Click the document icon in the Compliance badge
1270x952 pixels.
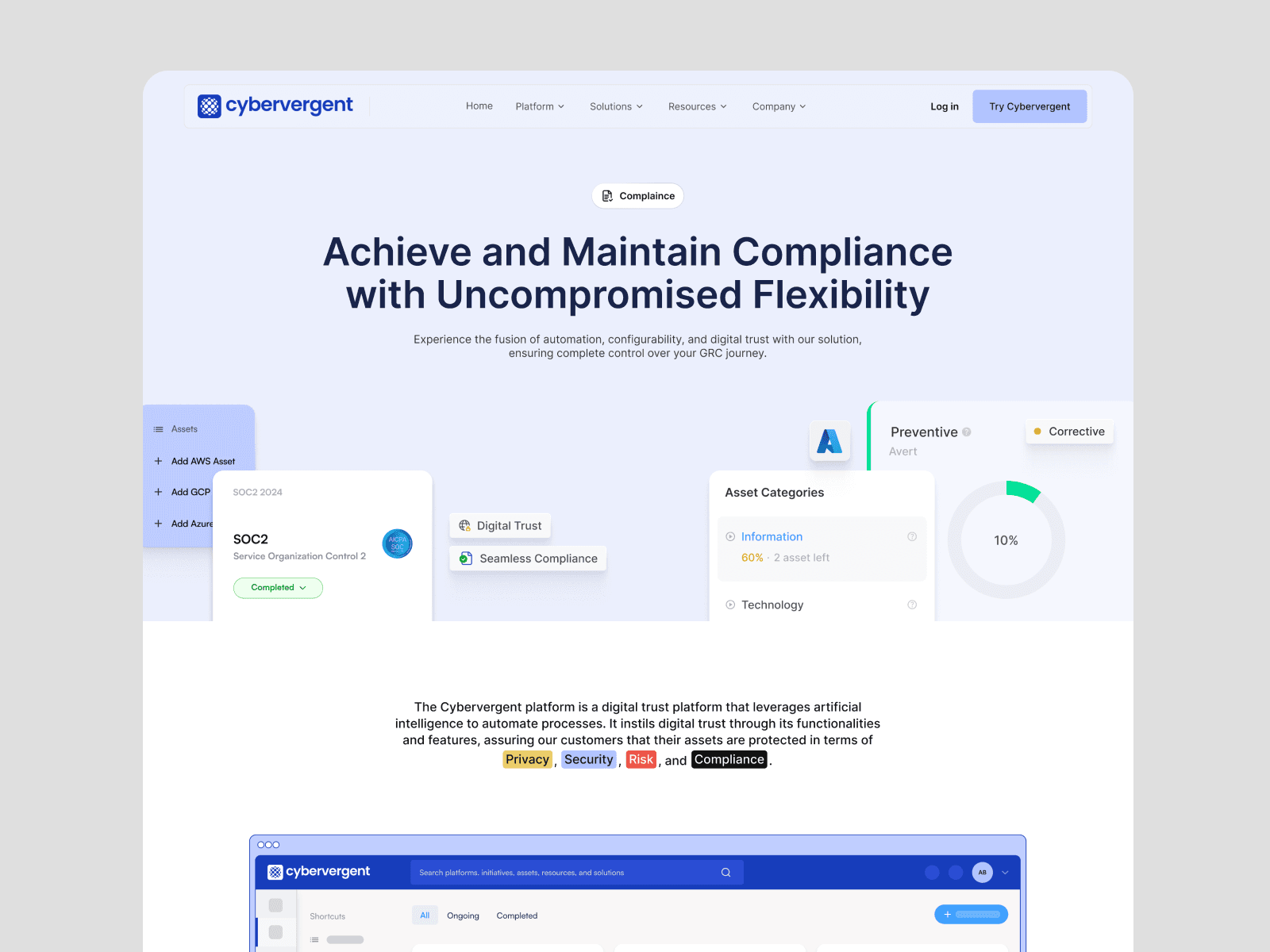[x=607, y=196]
